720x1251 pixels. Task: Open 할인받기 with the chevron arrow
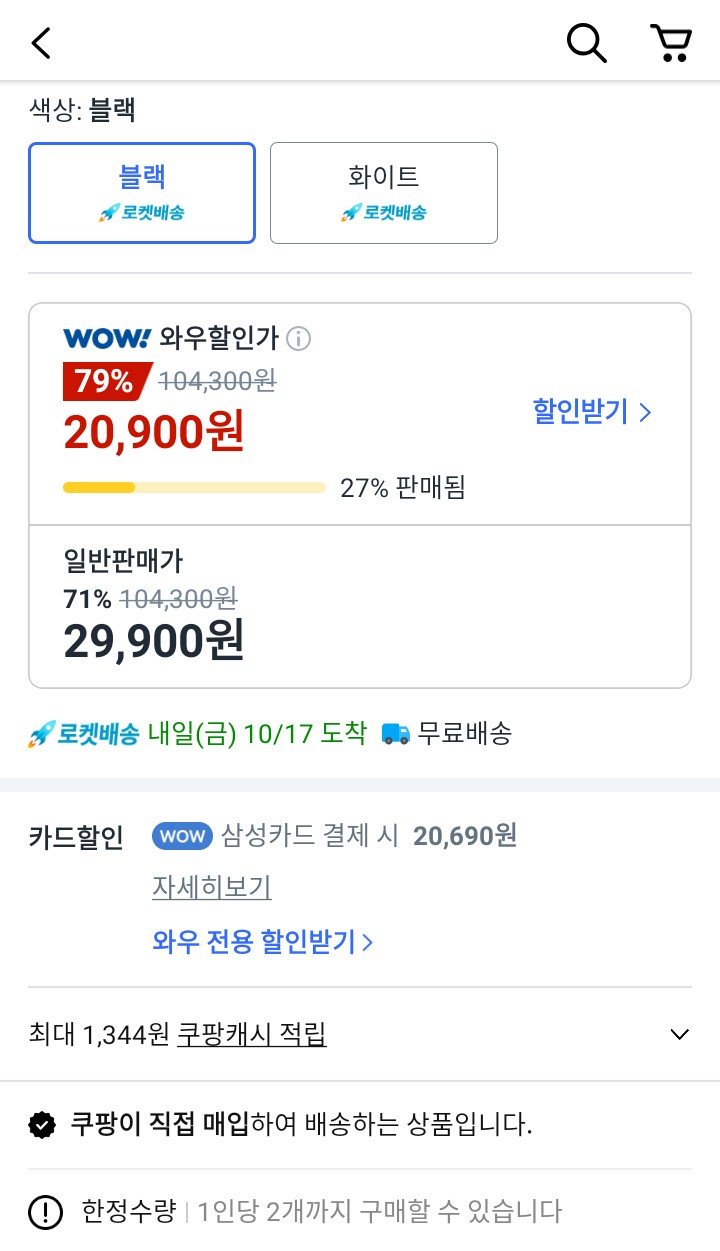click(x=592, y=410)
